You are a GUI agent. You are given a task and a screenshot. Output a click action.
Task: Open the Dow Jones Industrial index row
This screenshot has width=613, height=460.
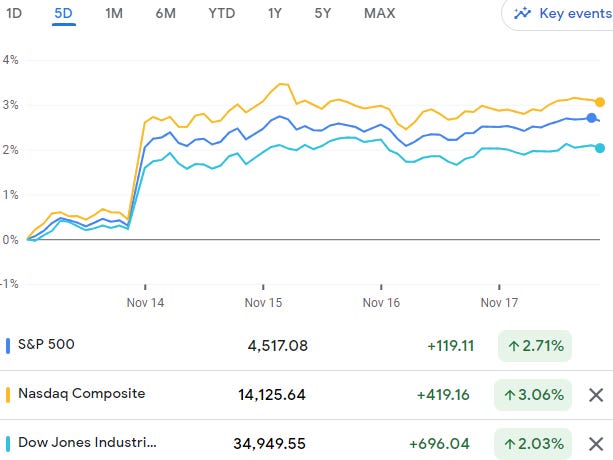click(x=306, y=441)
